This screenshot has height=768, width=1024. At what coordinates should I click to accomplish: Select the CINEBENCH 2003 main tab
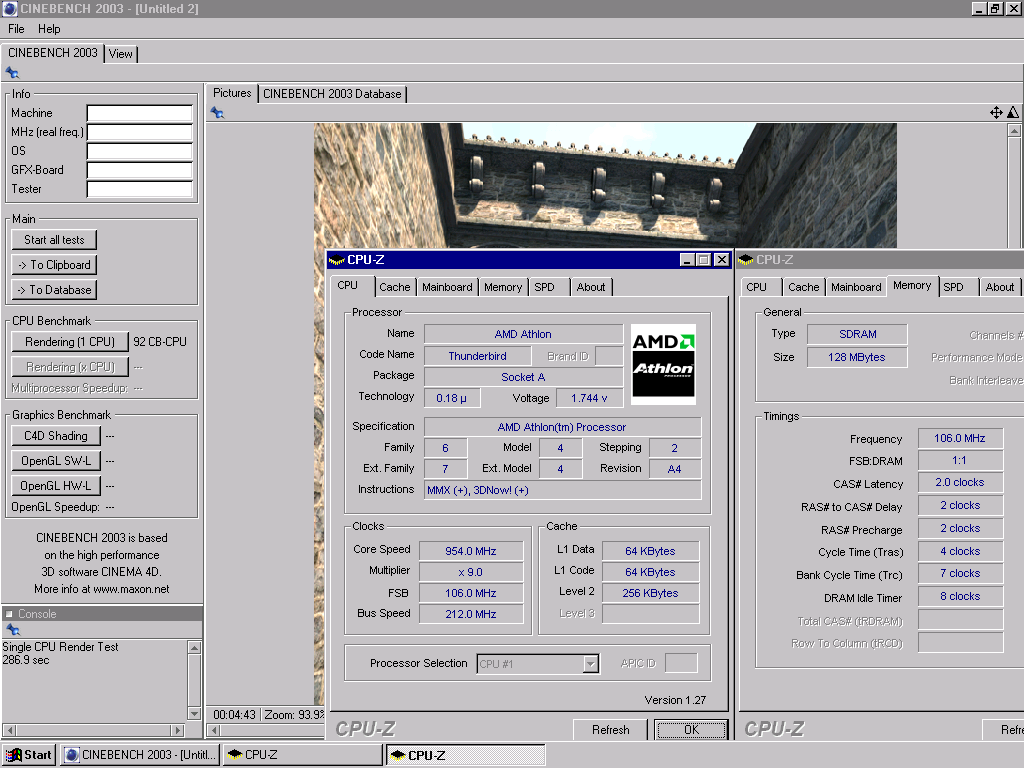click(53, 53)
